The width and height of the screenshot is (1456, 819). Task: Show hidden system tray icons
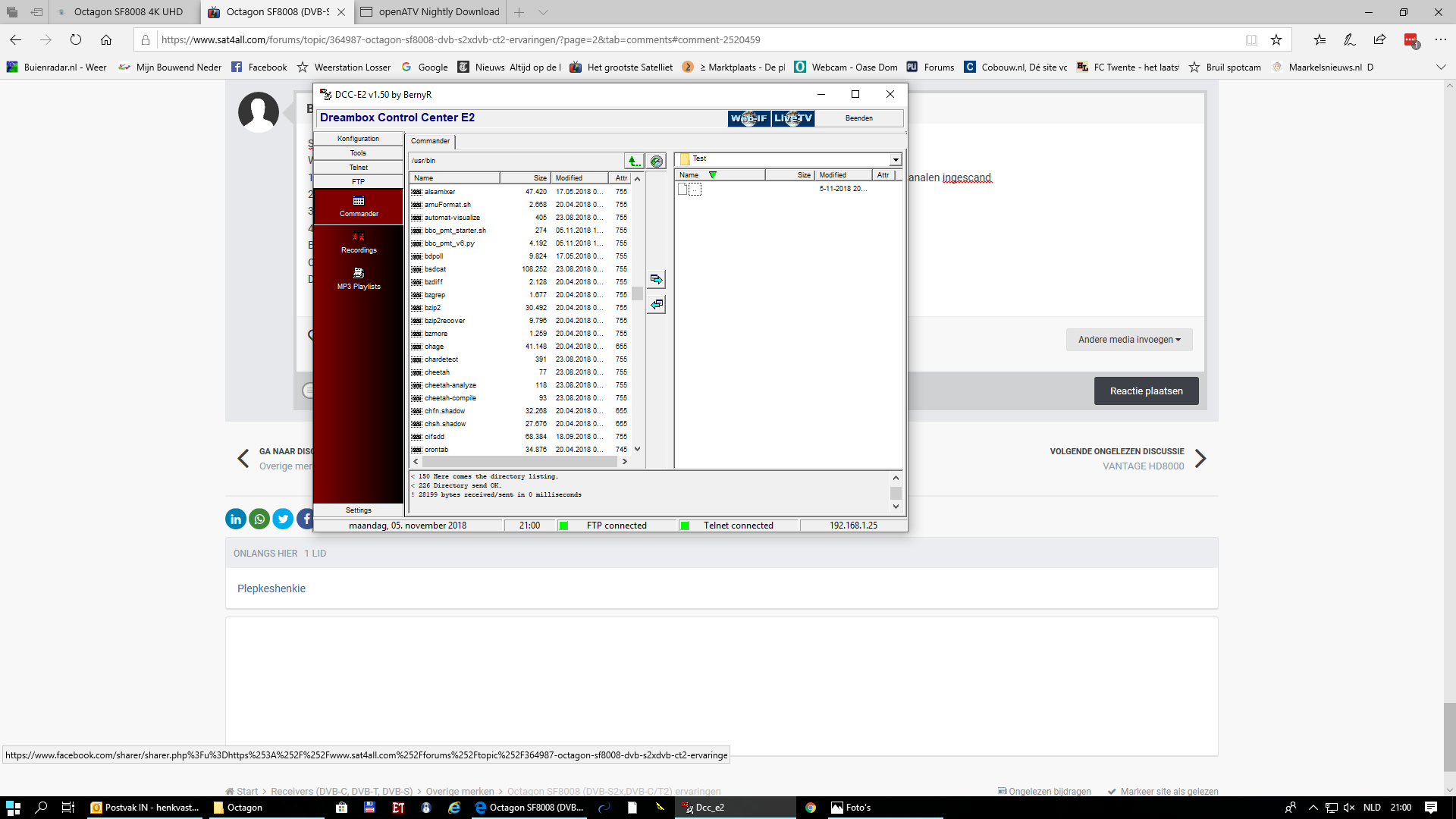(x=1313, y=808)
